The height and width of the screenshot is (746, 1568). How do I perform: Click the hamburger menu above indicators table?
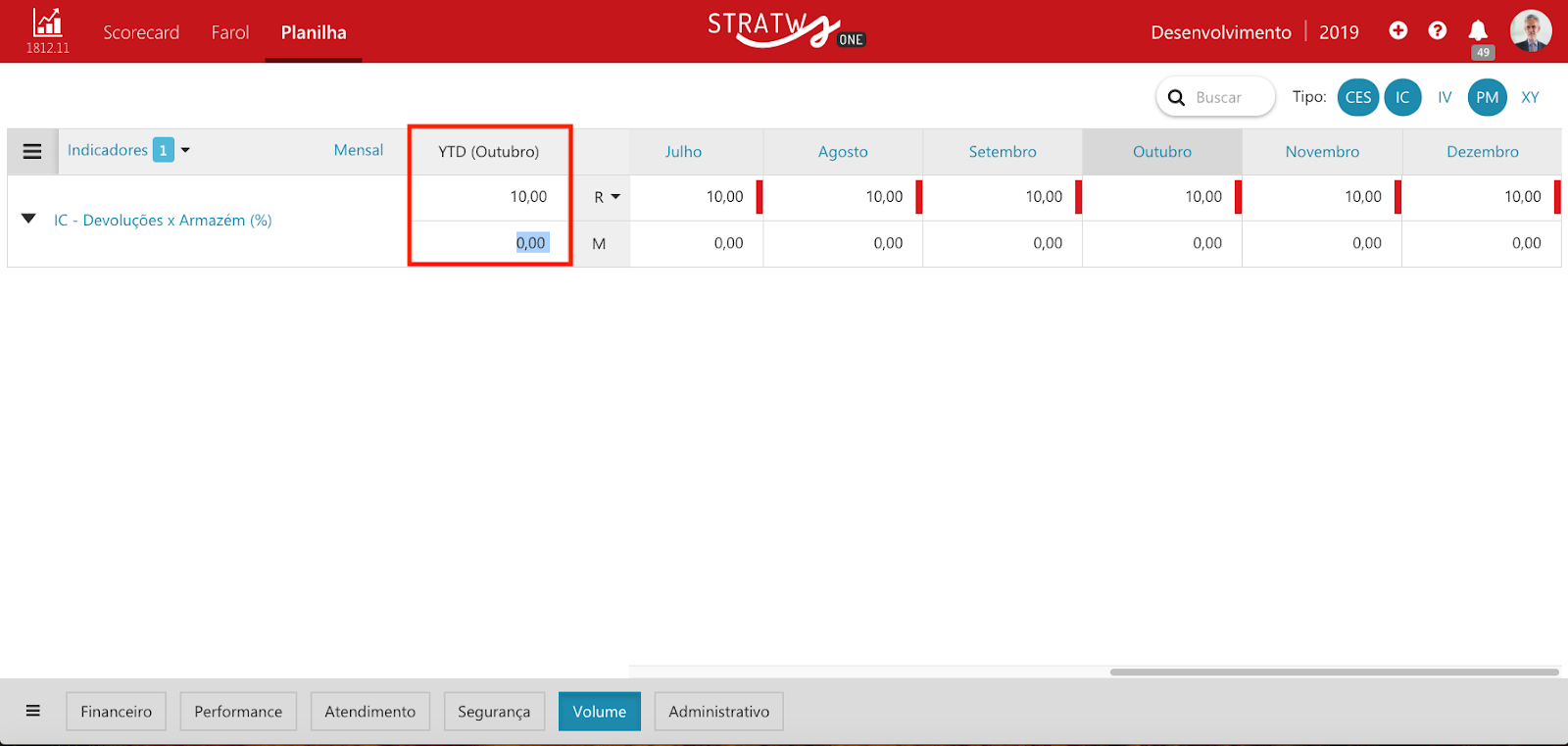32,152
